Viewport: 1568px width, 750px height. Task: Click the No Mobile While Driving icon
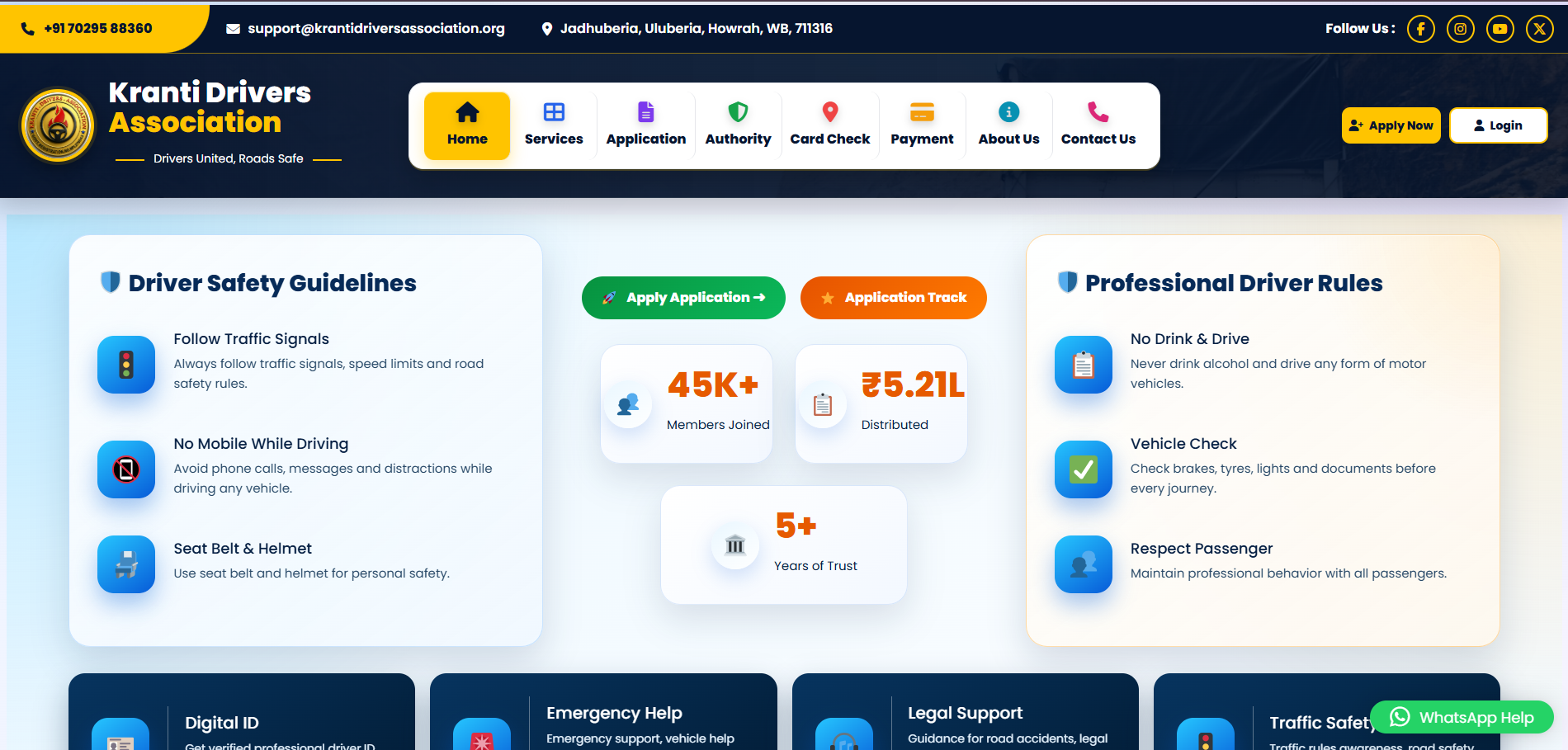[126, 469]
